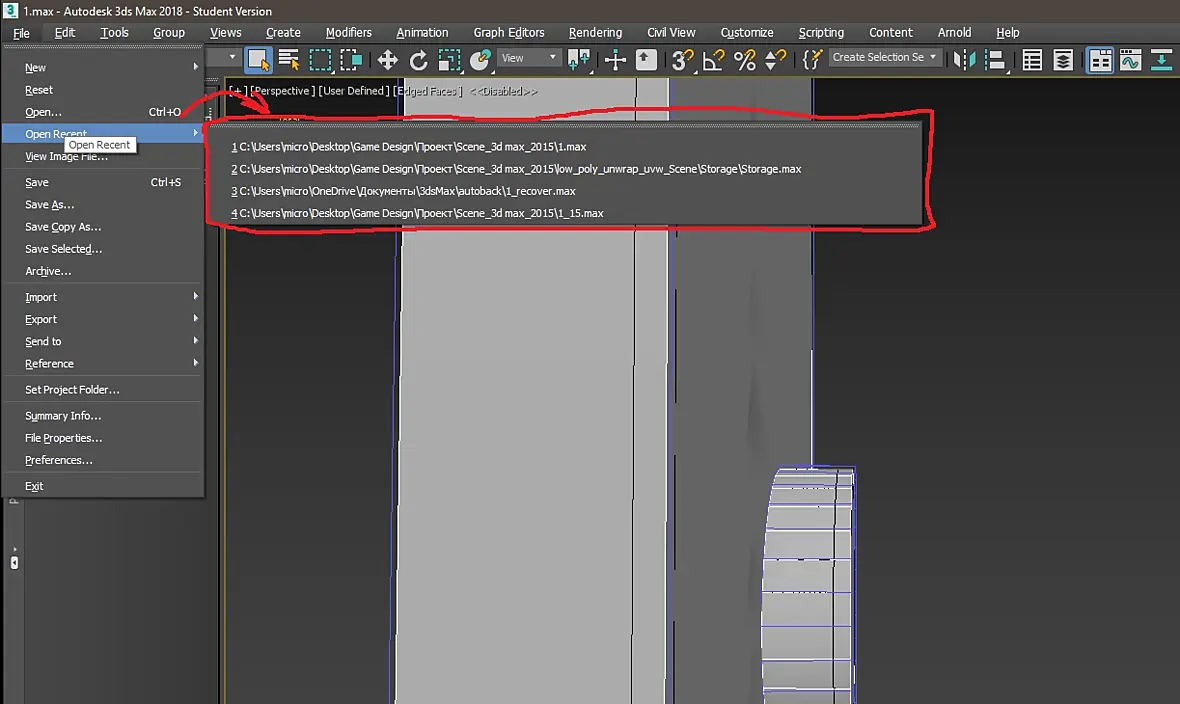Choose Save from the File menu
1180x704 pixels.
coord(103,182)
